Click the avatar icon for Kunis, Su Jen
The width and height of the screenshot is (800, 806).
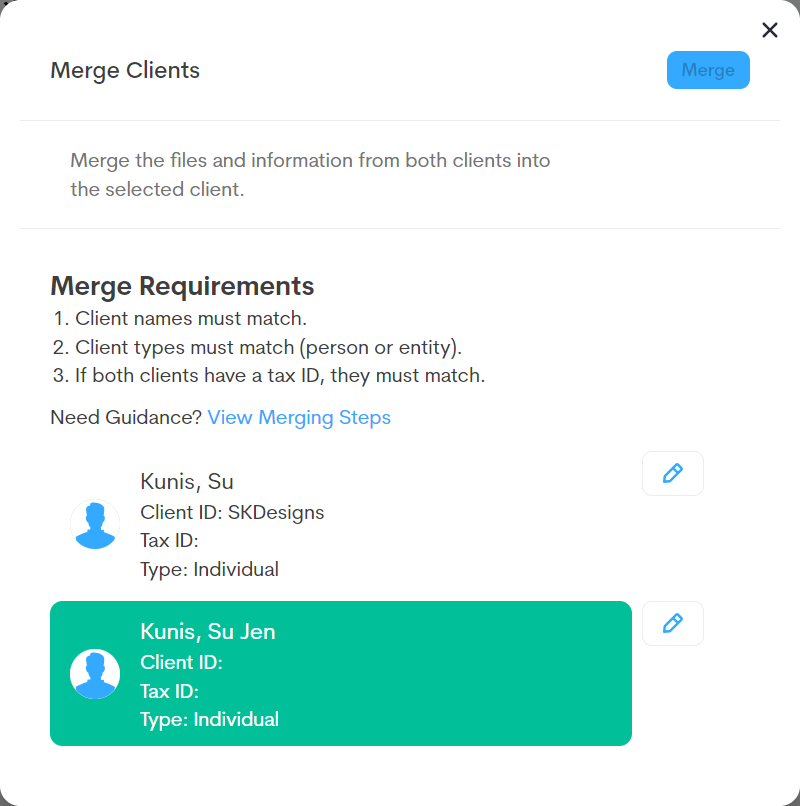[95, 674]
